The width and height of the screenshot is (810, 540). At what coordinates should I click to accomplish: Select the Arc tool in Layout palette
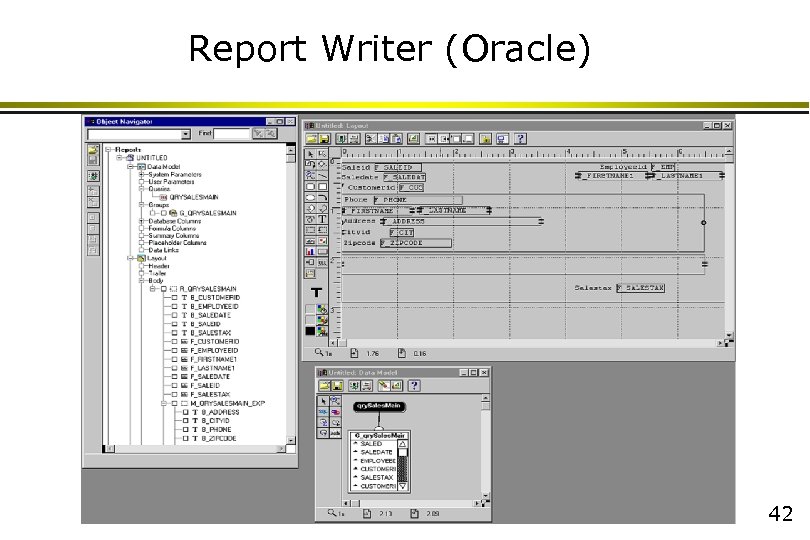pyautogui.click(x=322, y=197)
